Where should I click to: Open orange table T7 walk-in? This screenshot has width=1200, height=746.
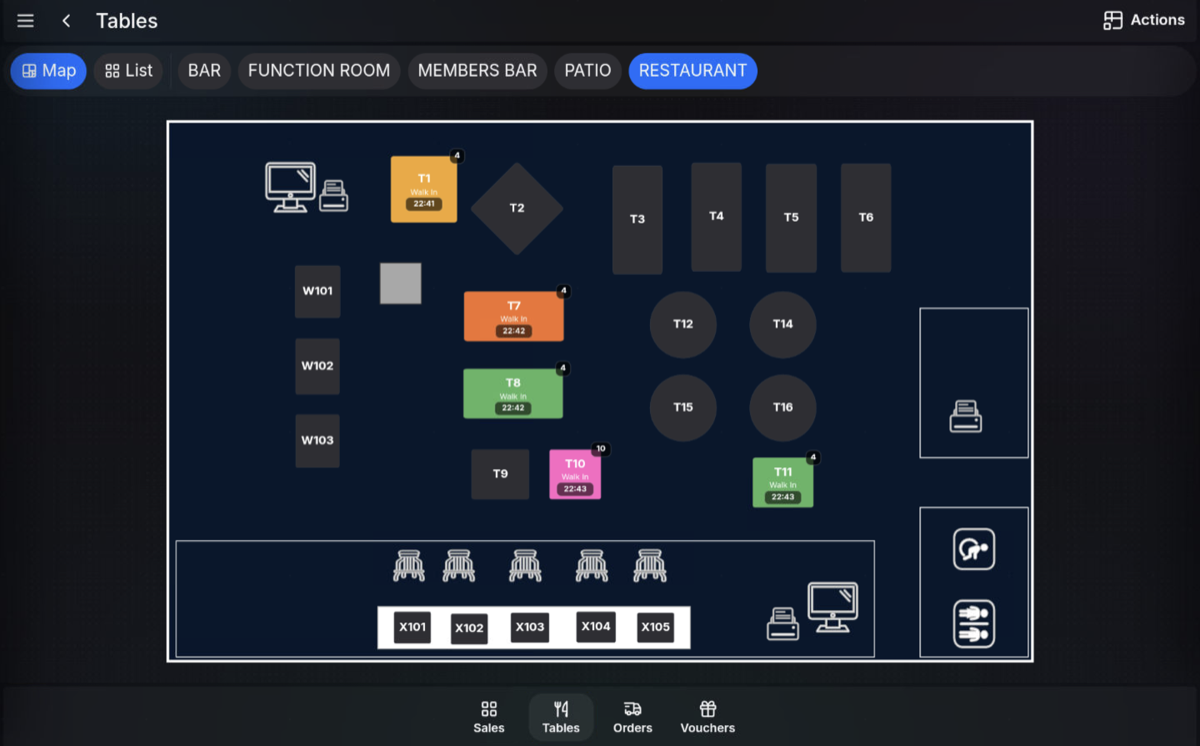514,317
